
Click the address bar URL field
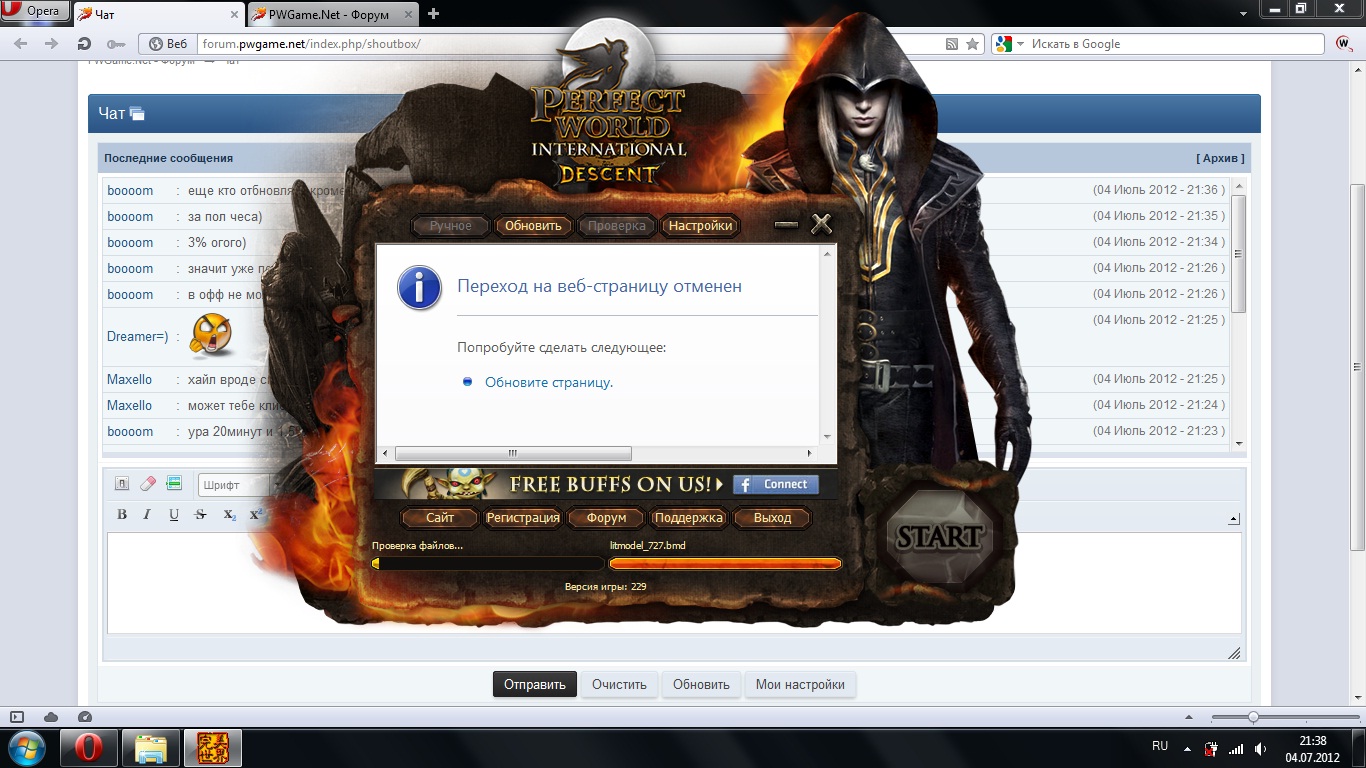568,44
